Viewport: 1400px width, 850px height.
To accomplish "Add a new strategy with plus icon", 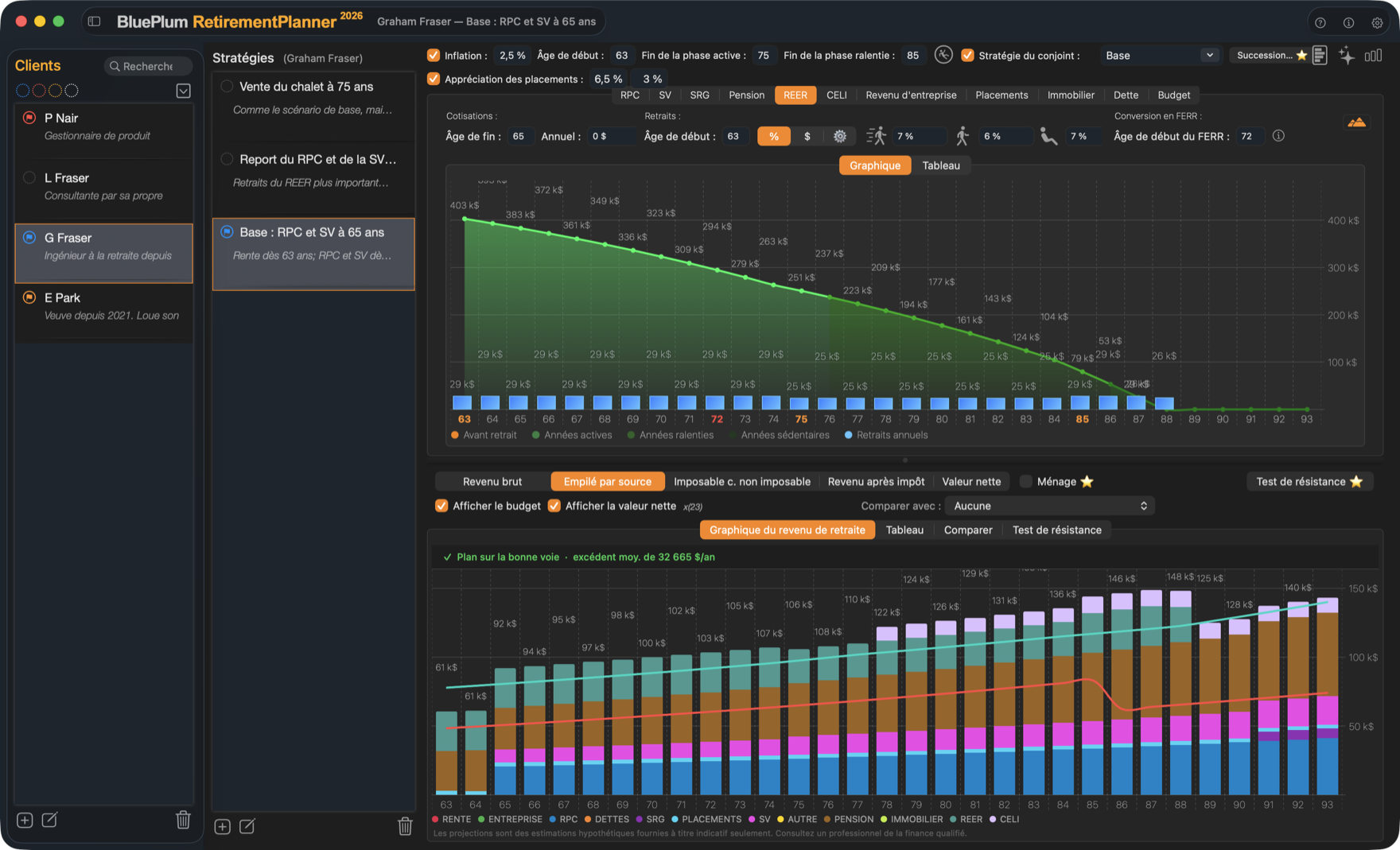I will (x=223, y=827).
